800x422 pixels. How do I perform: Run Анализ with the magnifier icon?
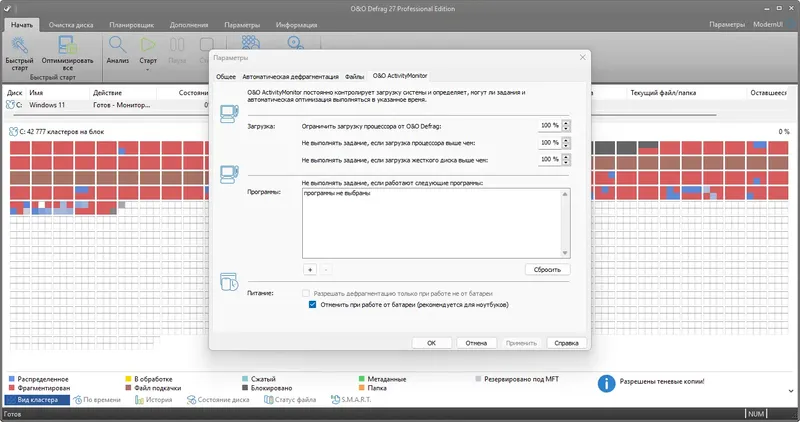pyautogui.click(x=117, y=45)
